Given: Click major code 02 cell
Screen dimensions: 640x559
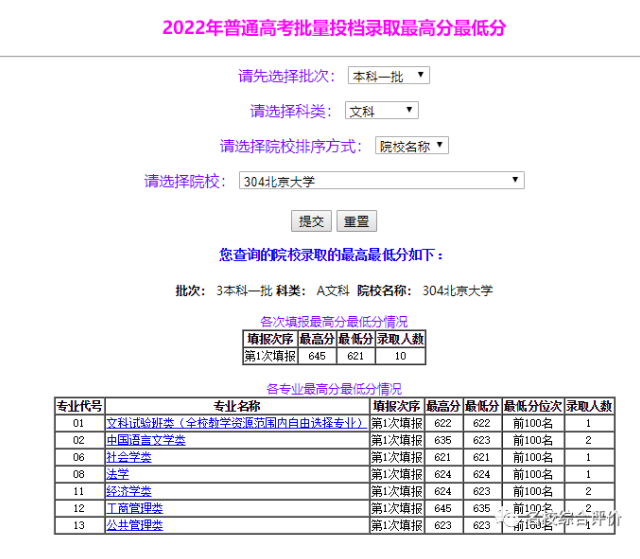Looking at the screenshot, I should coord(78,440).
